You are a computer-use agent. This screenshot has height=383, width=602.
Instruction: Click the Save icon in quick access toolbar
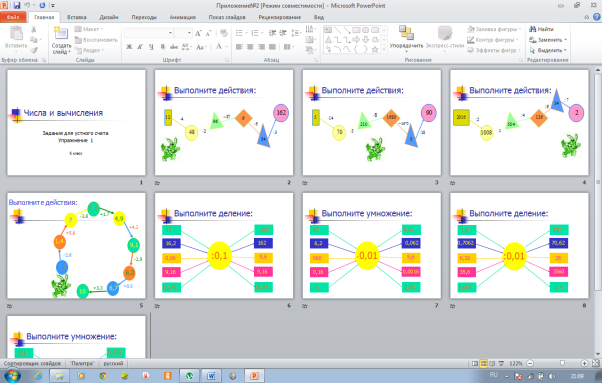click(17, 5)
